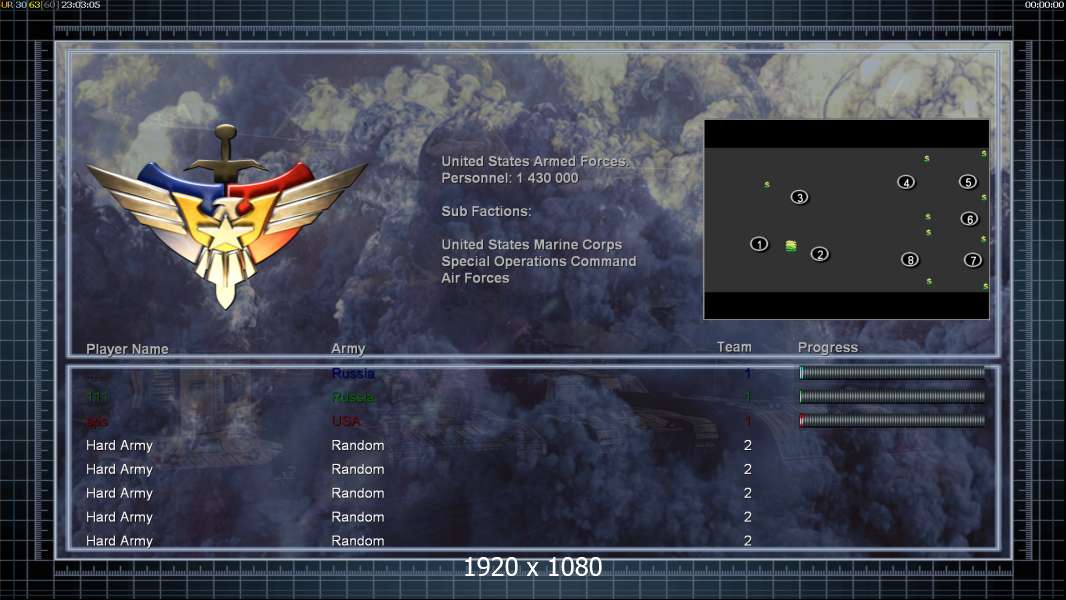Click the green Russia player's progress bar
The width and height of the screenshot is (1066, 600).
[892, 396]
